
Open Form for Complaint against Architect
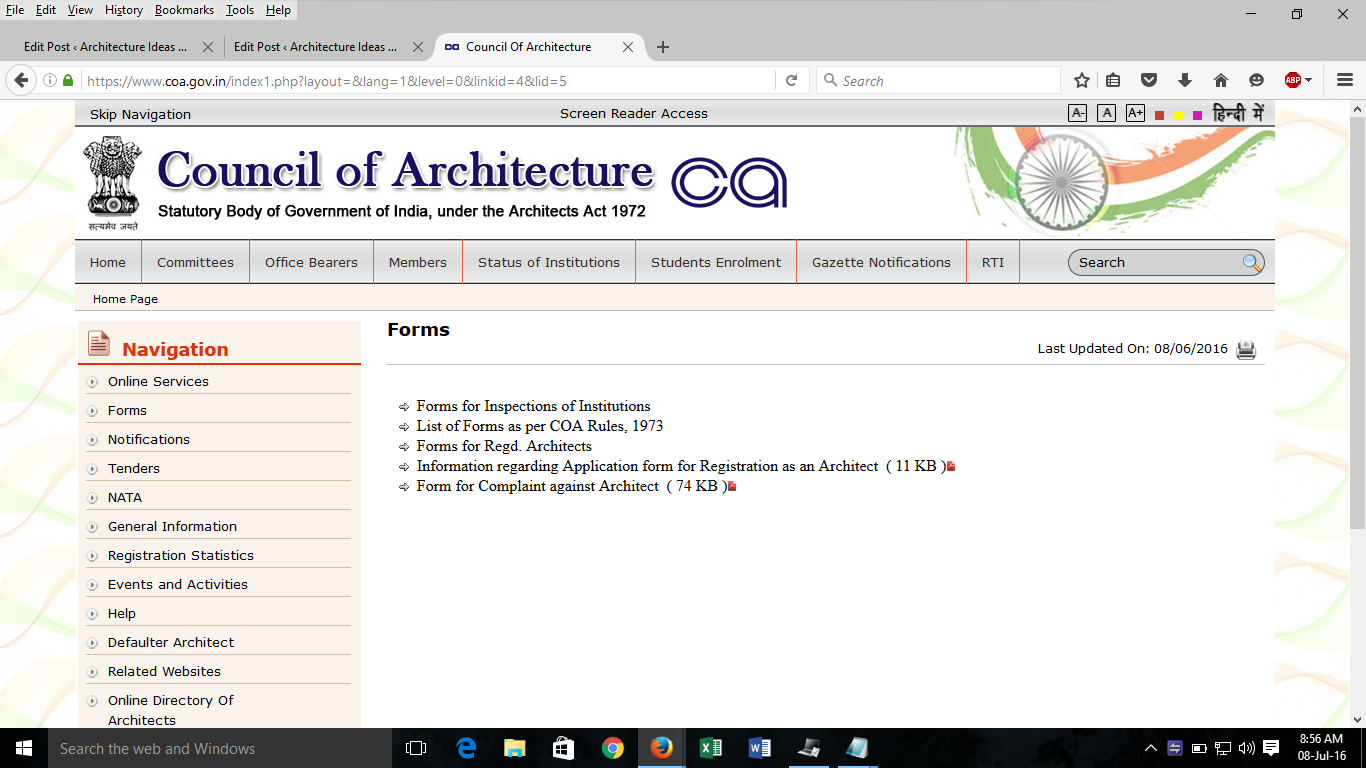click(x=537, y=486)
